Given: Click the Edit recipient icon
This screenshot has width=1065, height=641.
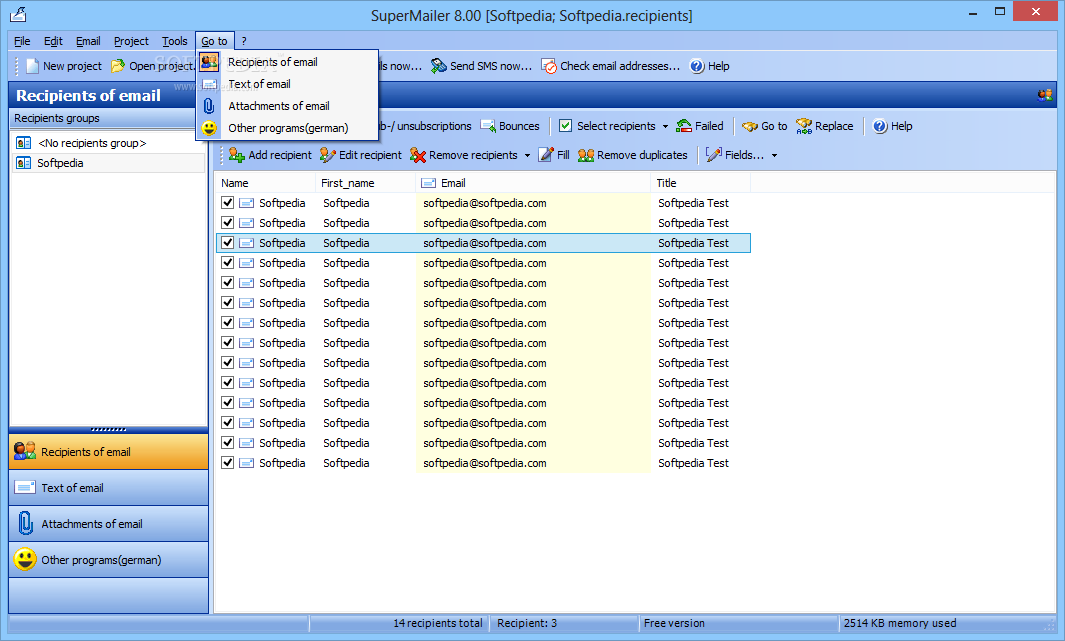Looking at the screenshot, I should click(x=327, y=155).
